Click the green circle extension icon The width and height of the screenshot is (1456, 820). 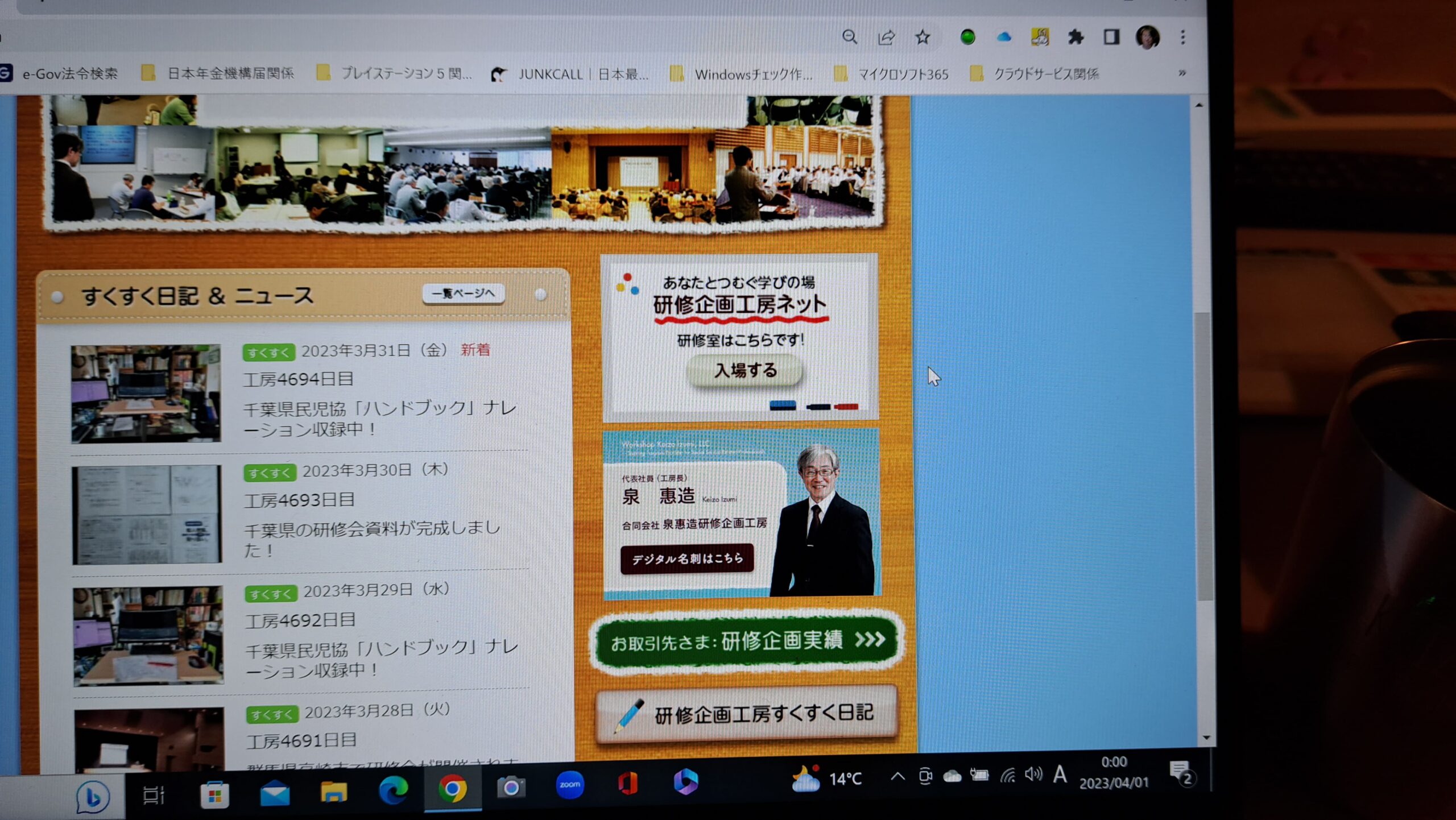tap(967, 38)
